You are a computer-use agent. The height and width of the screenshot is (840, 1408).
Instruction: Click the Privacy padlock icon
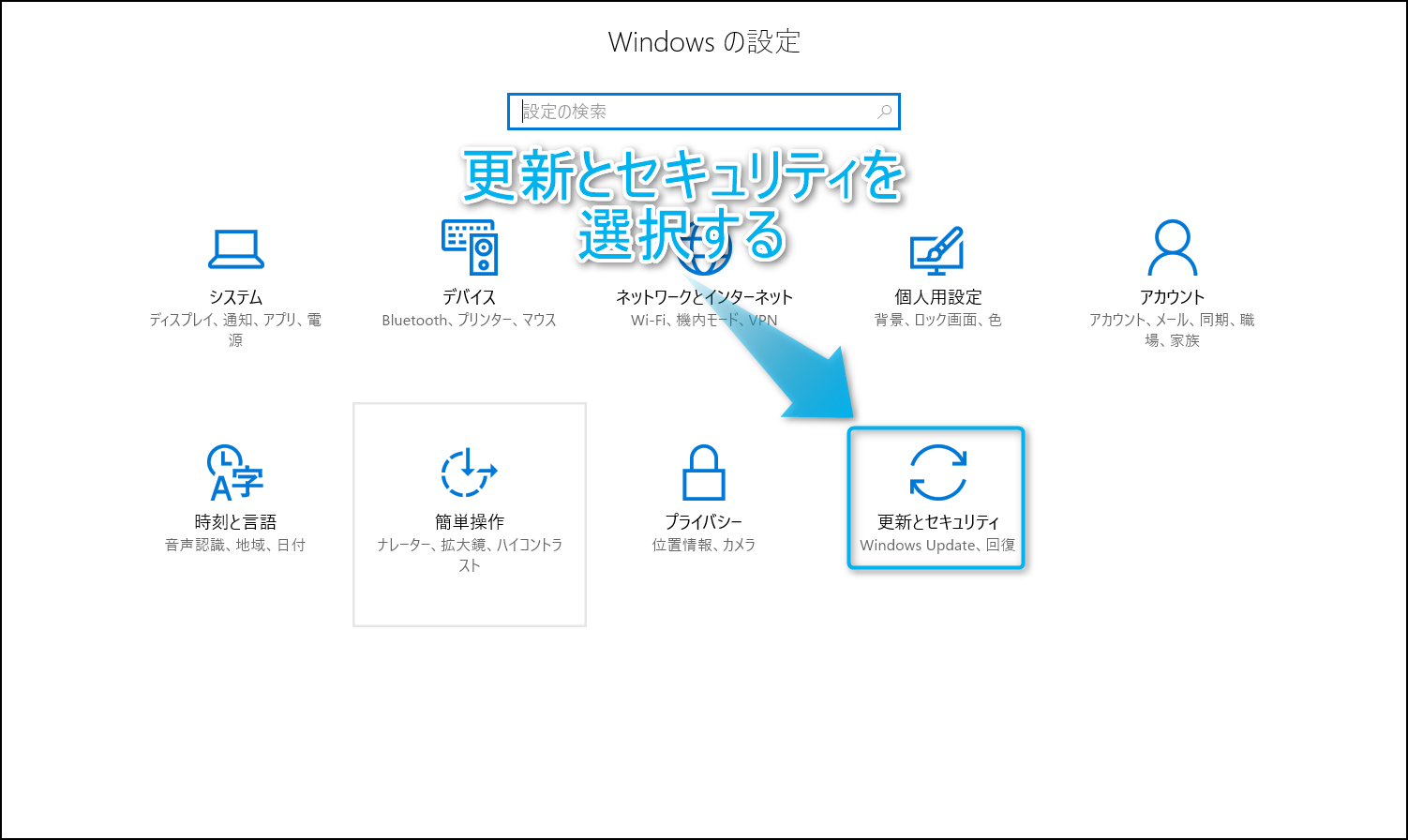point(703,472)
